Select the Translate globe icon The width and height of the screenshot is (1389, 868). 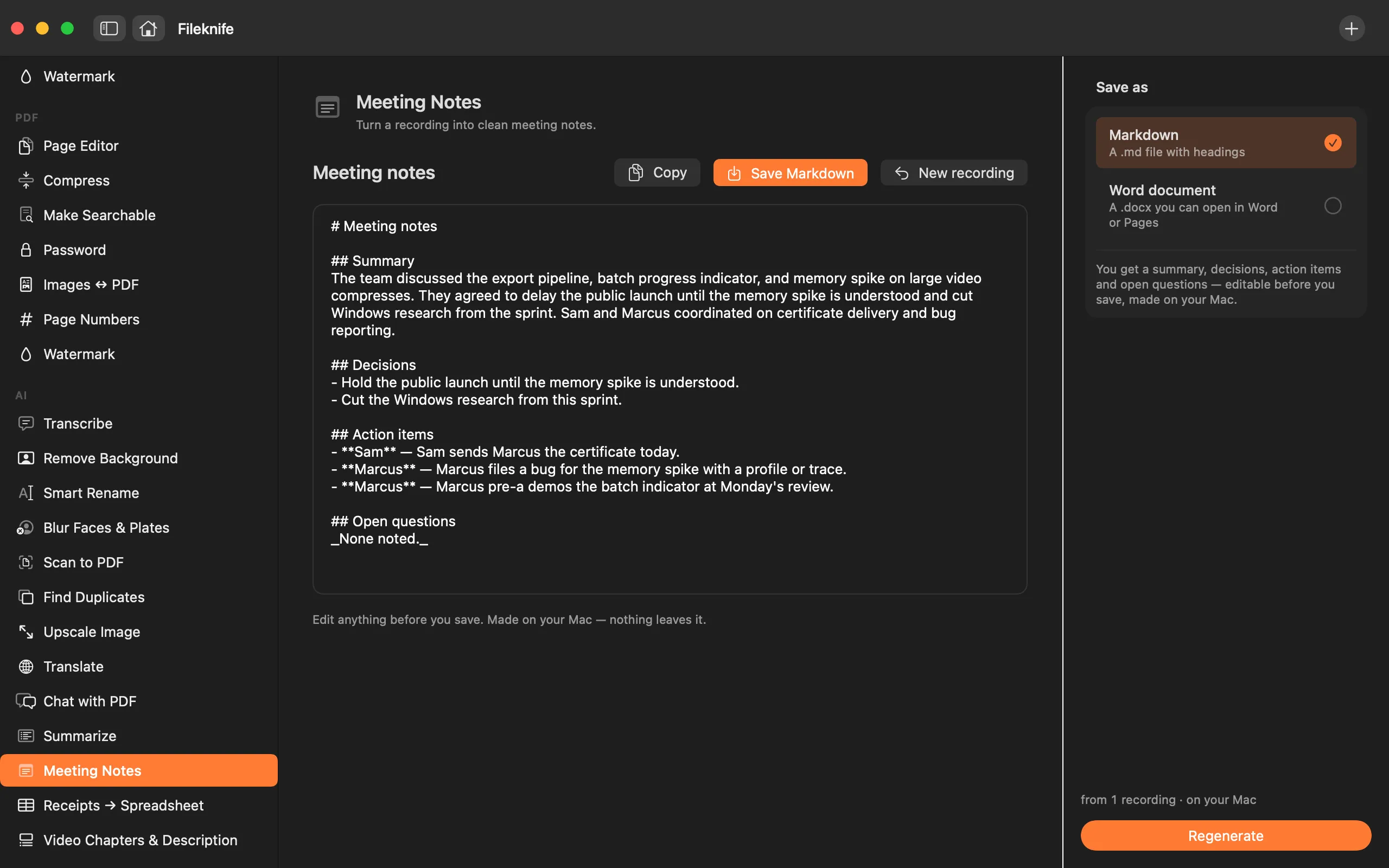pyautogui.click(x=26, y=667)
